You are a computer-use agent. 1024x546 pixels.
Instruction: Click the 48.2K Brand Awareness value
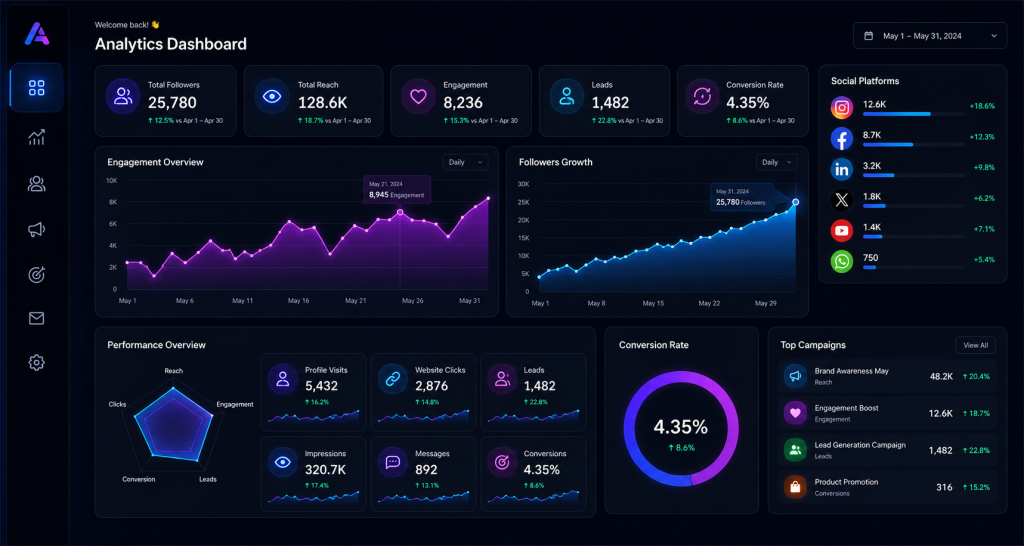pyautogui.click(x=942, y=376)
